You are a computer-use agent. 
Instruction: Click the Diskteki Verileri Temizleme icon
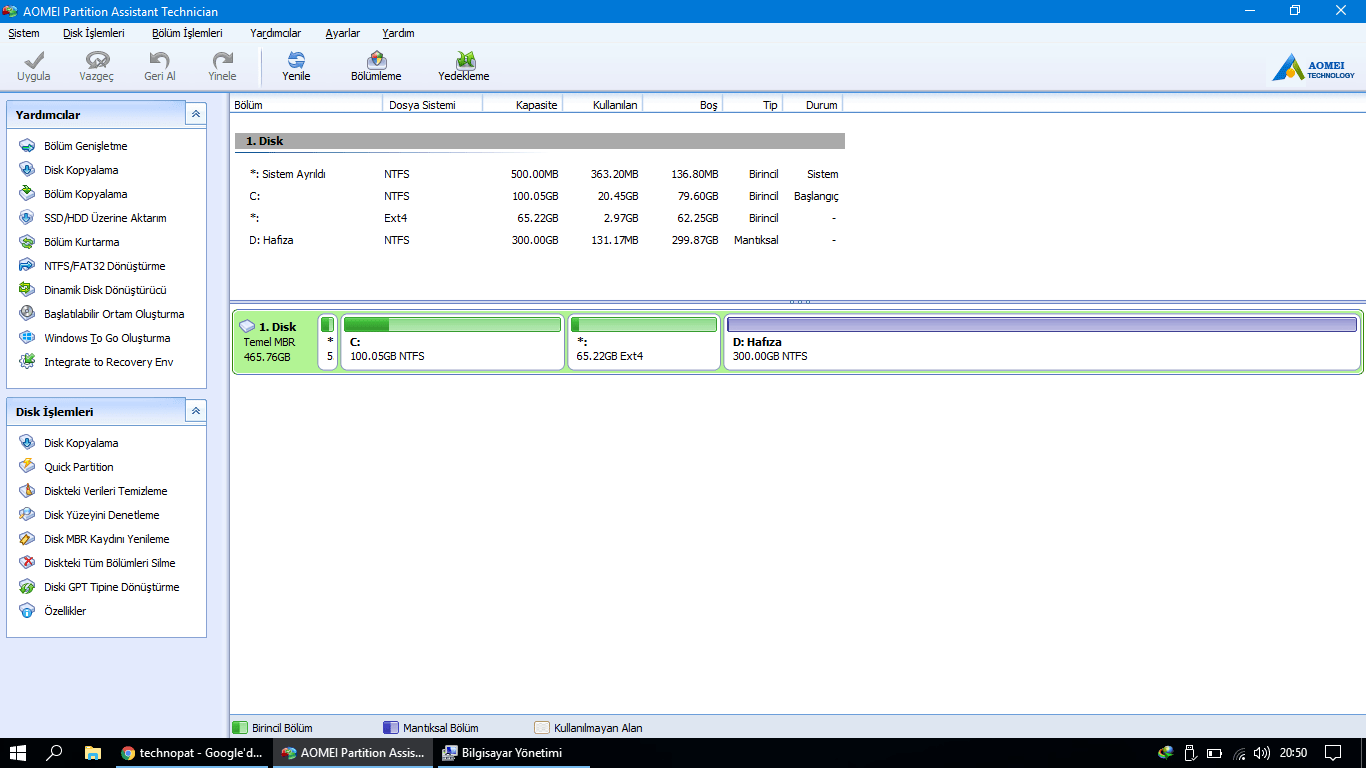pyautogui.click(x=27, y=491)
